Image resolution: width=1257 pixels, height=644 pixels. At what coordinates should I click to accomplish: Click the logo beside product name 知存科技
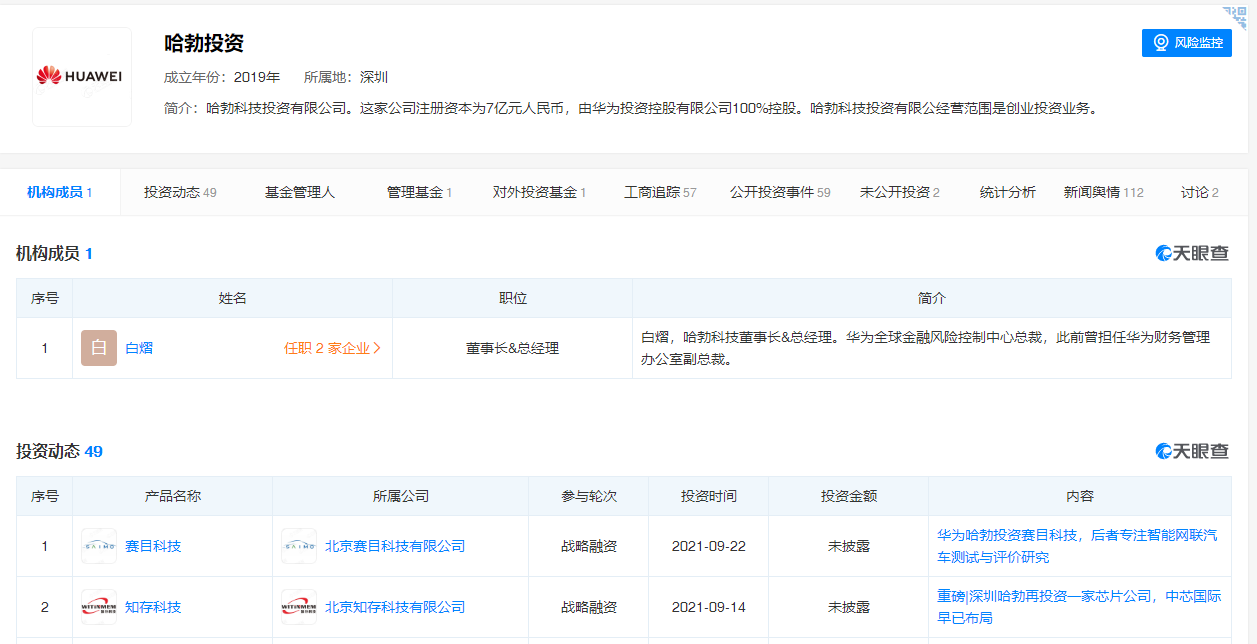[99, 607]
